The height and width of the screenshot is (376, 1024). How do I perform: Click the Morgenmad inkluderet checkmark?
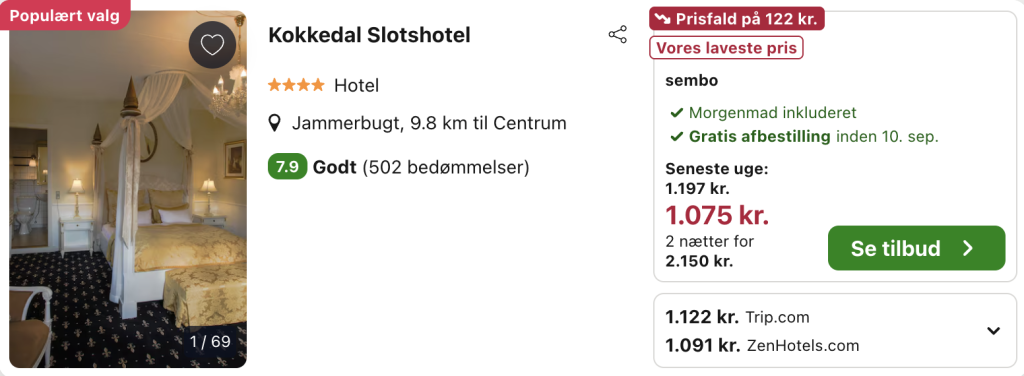click(677, 113)
